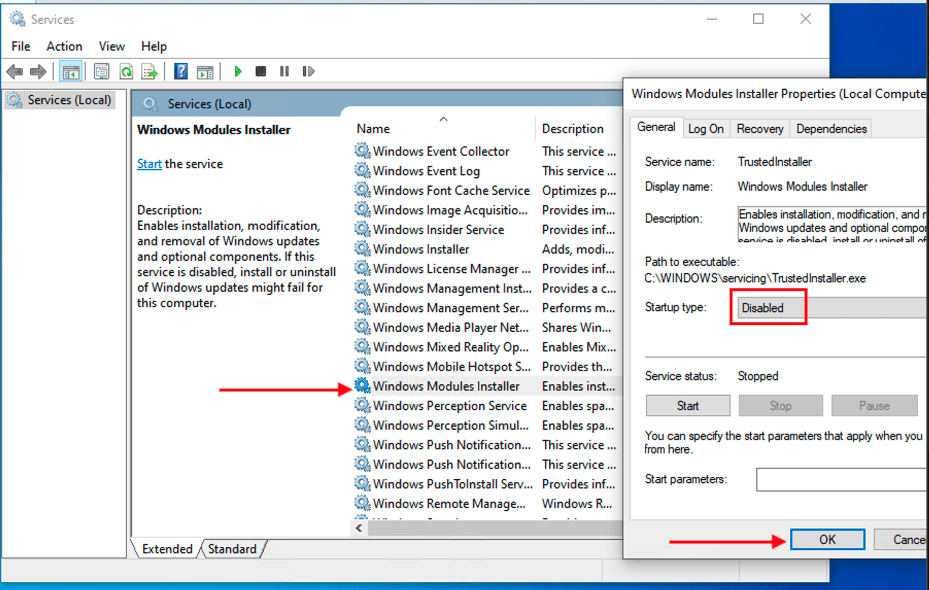Toggle the Show/Hide Console Tree toolbar icon
The height and width of the screenshot is (590, 929).
(x=71, y=71)
